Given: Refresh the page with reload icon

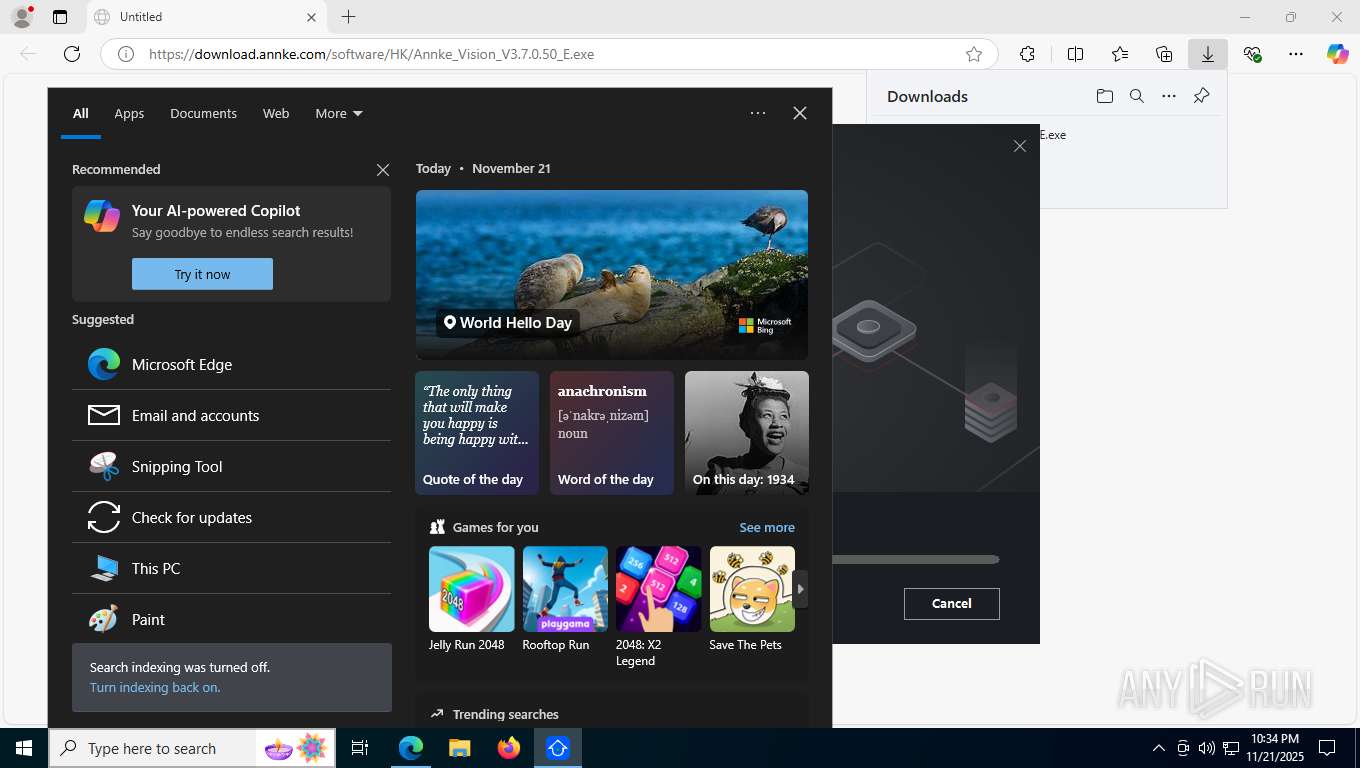Looking at the screenshot, I should coord(72,54).
